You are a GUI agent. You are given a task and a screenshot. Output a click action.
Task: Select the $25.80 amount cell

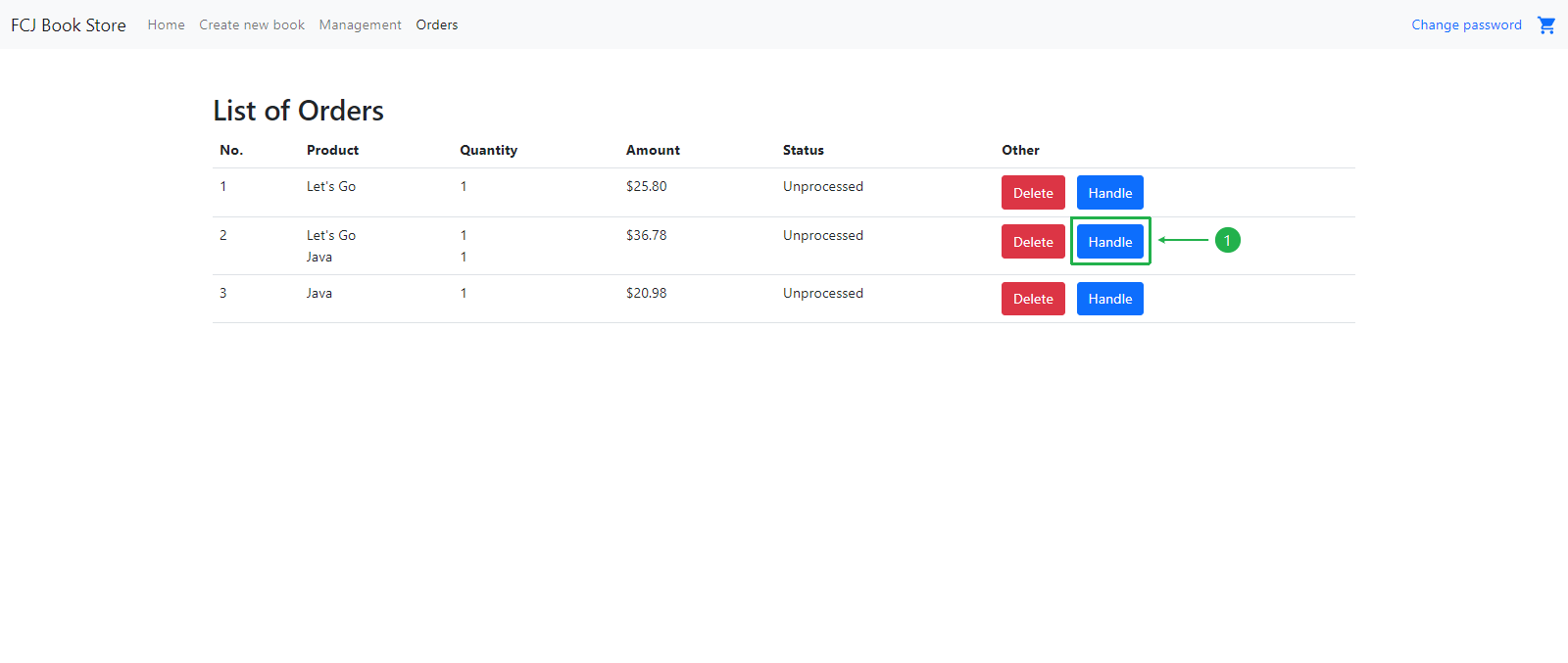coord(647,186)
